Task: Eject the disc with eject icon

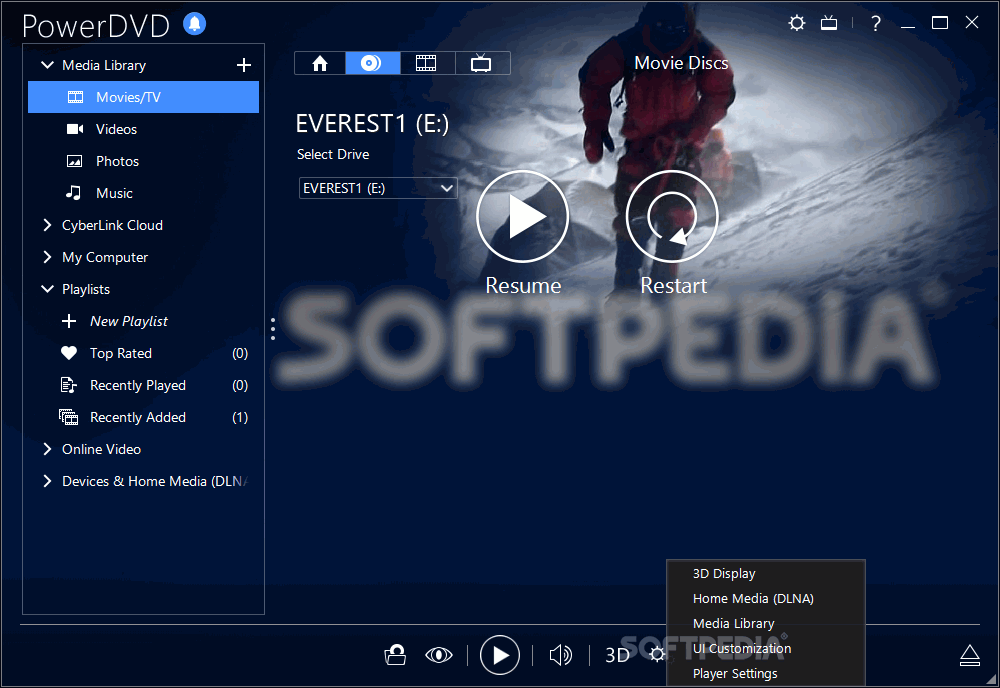Action: pyautogui.click(x=970, y=655)
